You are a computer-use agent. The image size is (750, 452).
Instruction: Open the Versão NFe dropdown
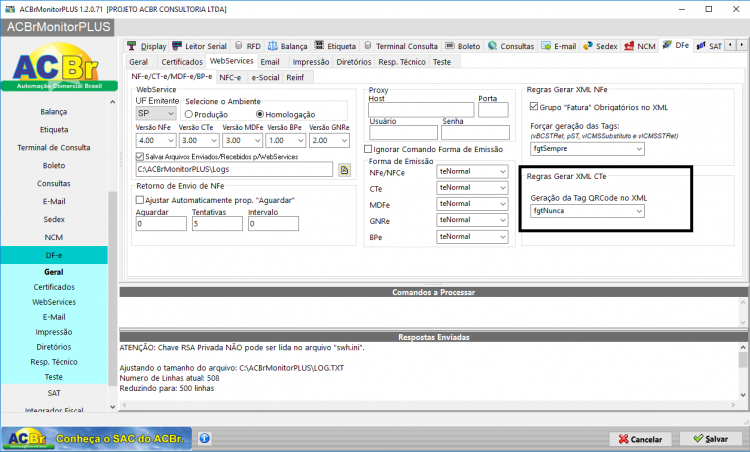156,141
